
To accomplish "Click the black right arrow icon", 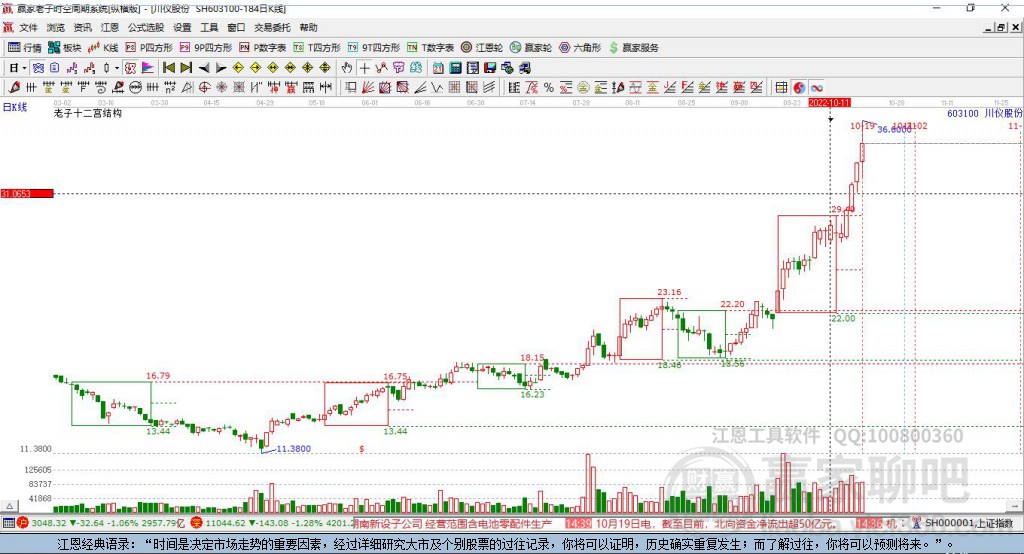I will click(221, 68).
